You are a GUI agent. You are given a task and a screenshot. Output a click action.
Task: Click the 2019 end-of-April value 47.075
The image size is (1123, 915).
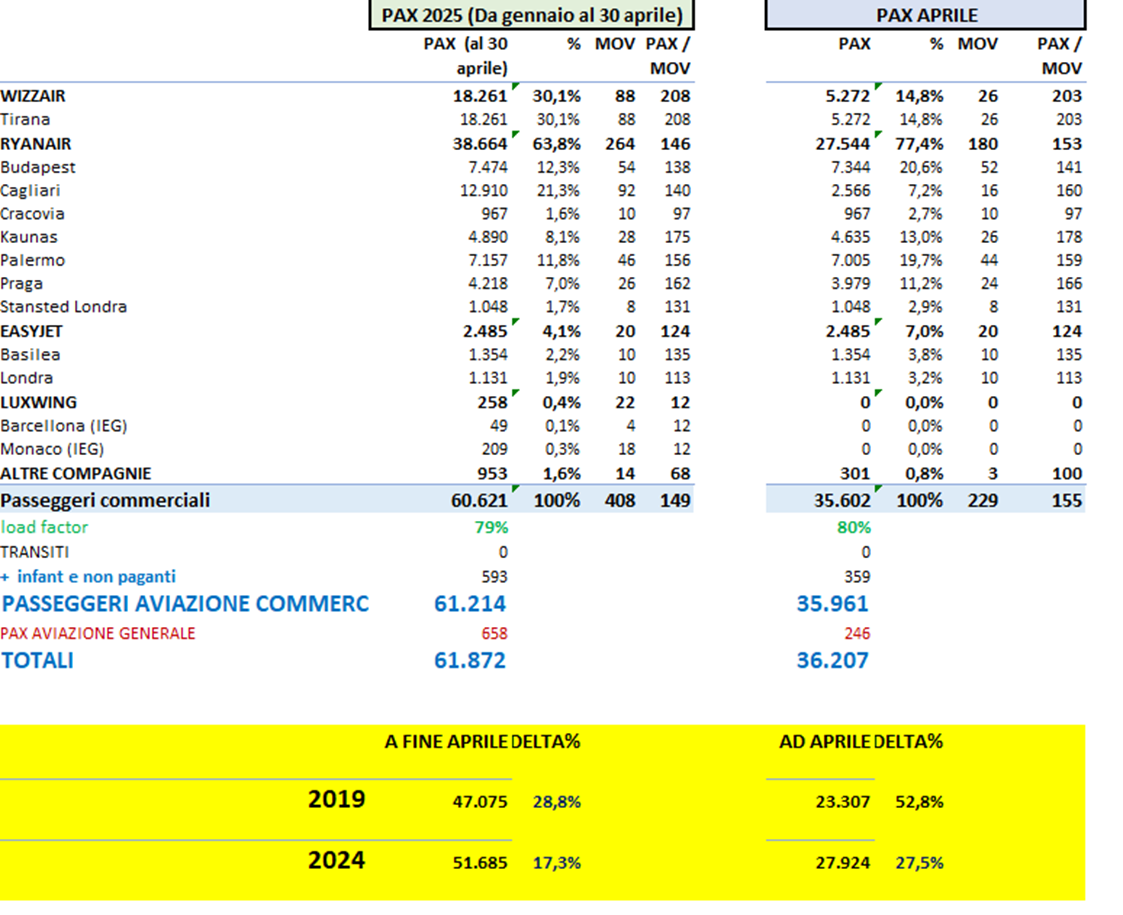(480, 802)
